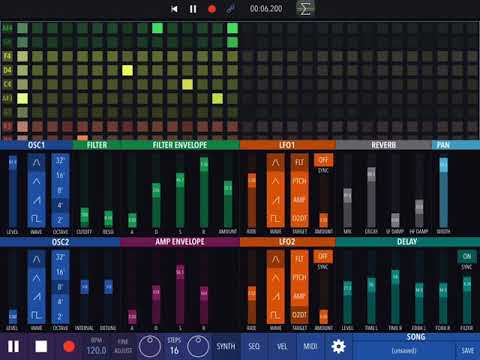
Task: Turn off the DELAY SYNC switch showing ON
Action: point(467,256)
